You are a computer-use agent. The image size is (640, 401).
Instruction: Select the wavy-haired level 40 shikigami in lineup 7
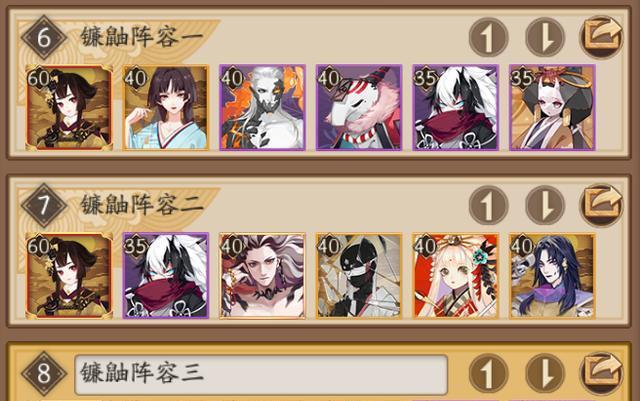coord(262,276)
